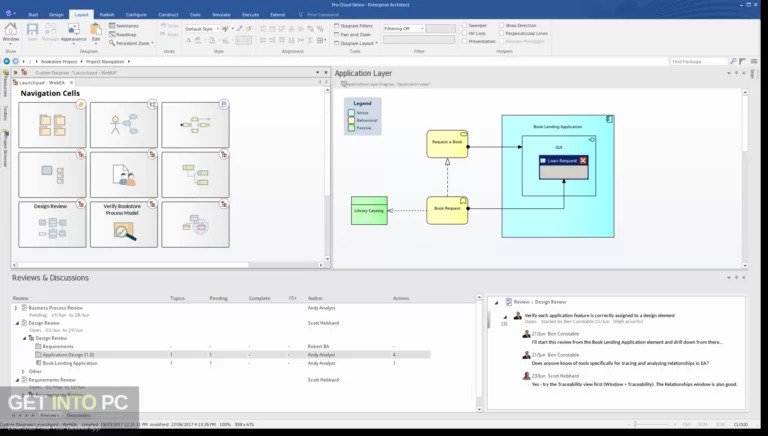The width and height of the screenshot is (768, 436).
Task: Click the Passive legend color swatch
Action: click(351, 128)
